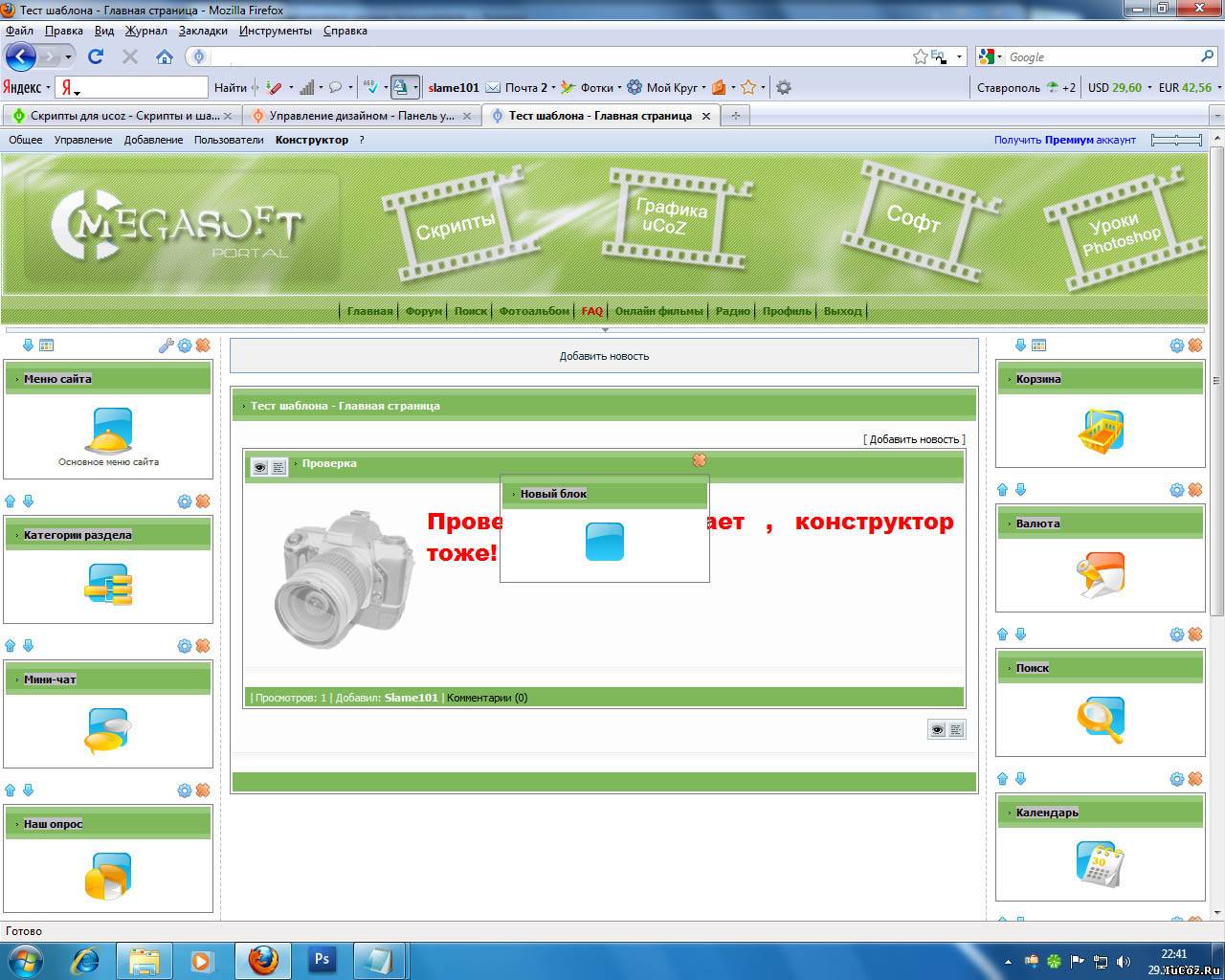Remove the Категории раздела block
1225x980 pixels.
pyautogui.click(x=203, y=501)
